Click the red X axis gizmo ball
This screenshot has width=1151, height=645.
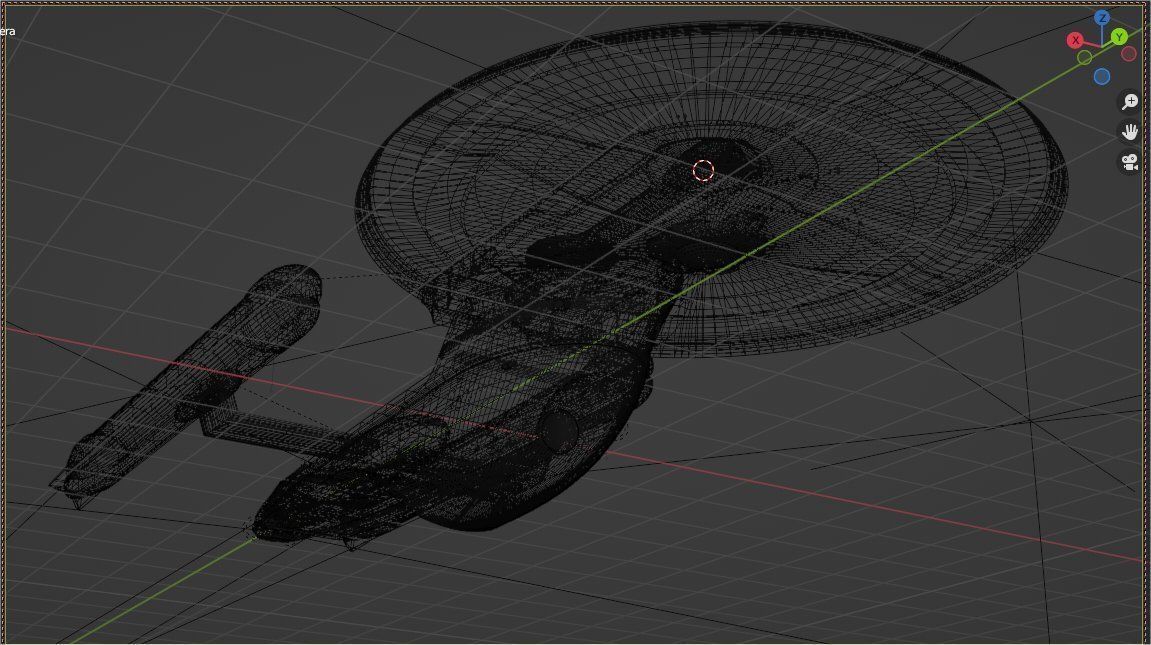(1075, 40)
